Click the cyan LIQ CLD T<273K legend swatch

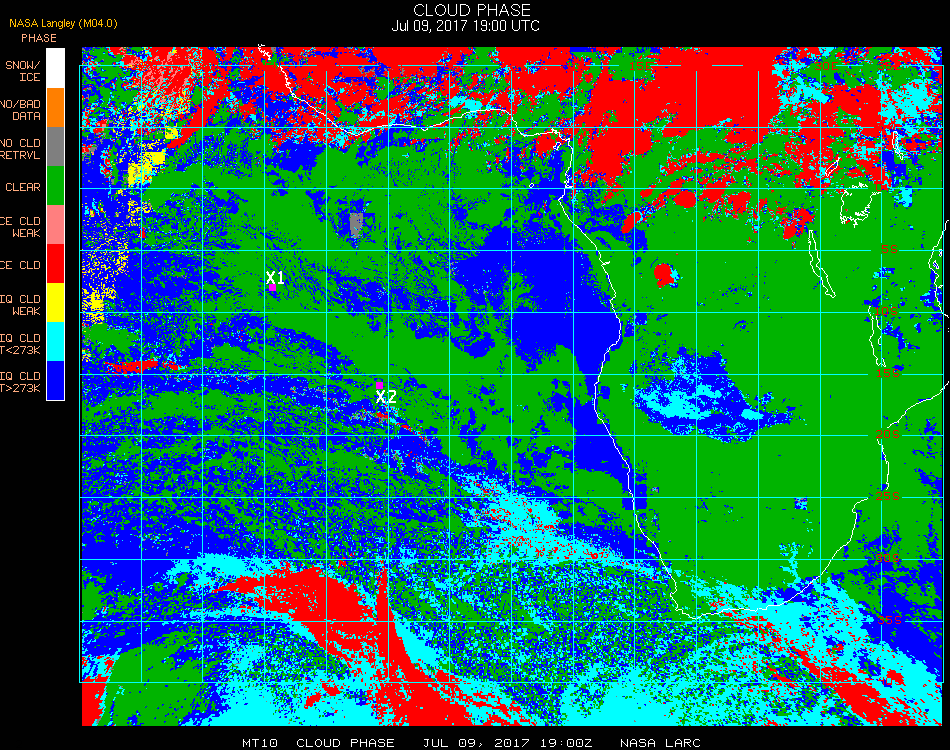(55, 342)
